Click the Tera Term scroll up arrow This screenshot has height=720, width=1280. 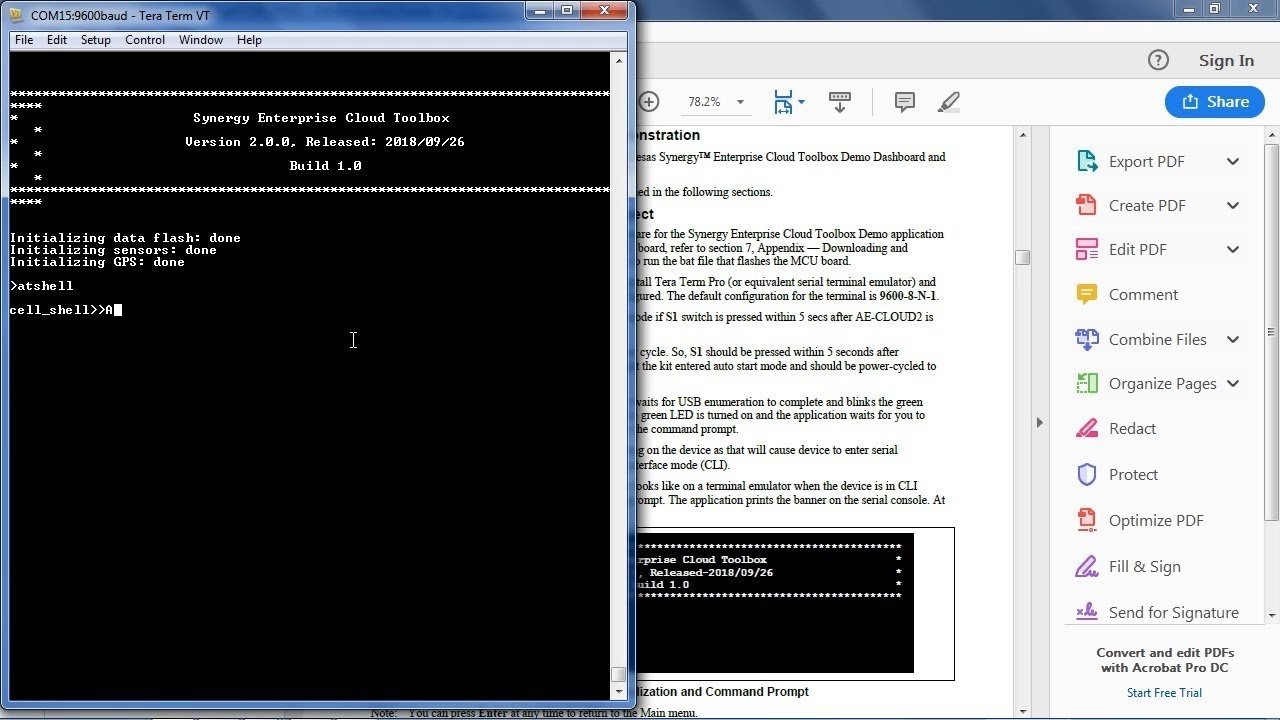click(619, 61)
